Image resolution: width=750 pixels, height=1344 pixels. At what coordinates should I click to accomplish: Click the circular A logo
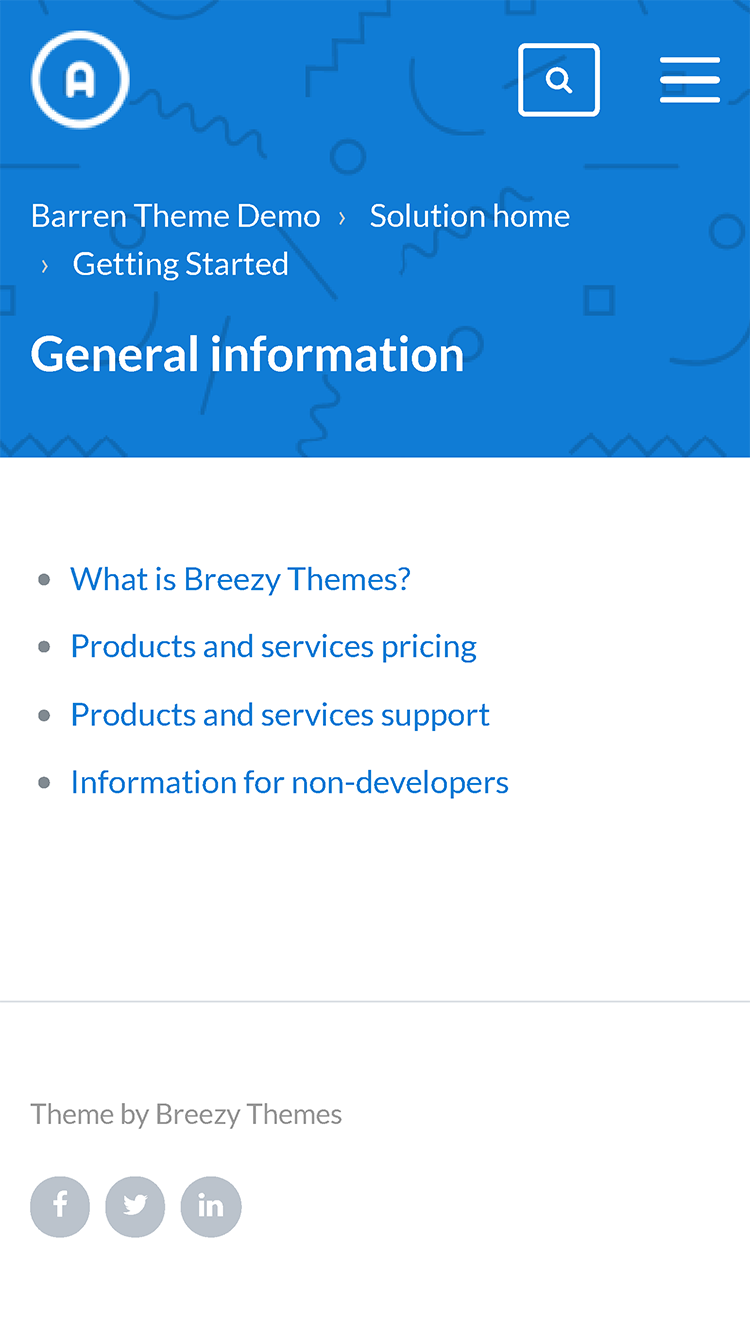pos(80,80)
